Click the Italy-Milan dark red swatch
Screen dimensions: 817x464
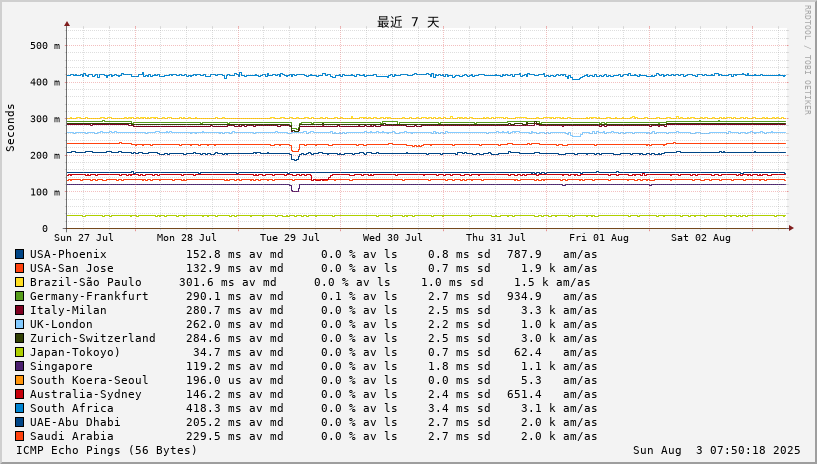pos(19,311)
